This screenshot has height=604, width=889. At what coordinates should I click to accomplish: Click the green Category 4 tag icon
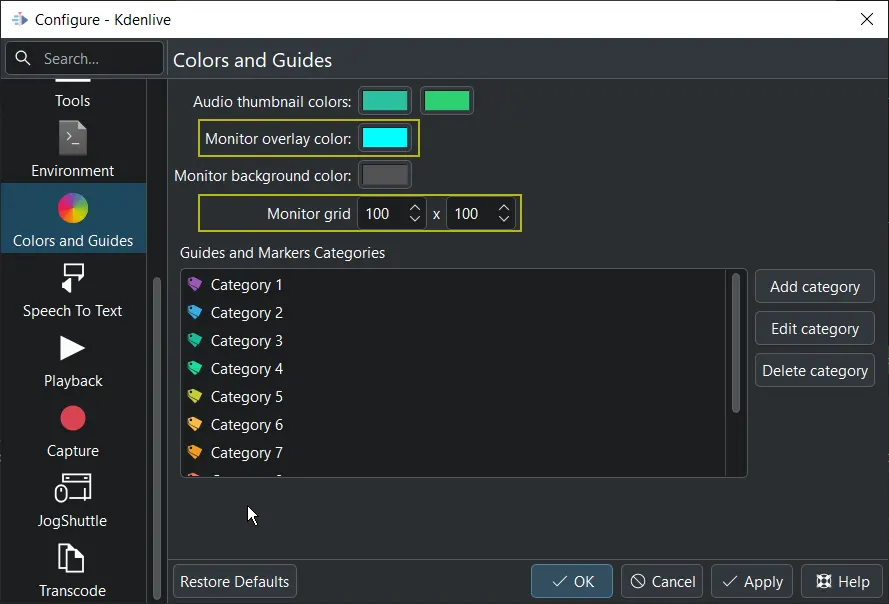coord(194,368)
